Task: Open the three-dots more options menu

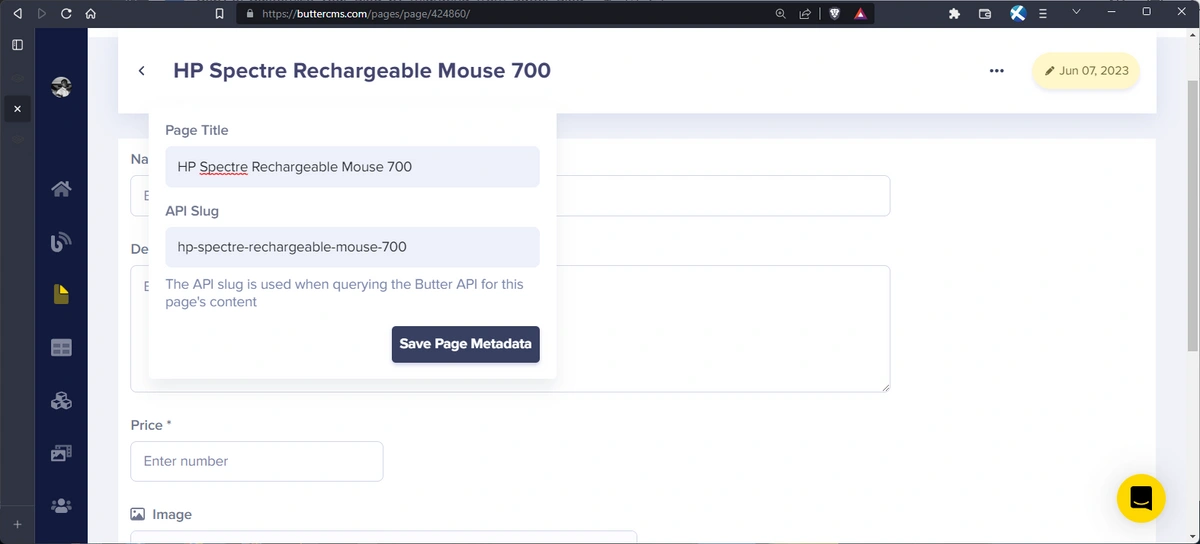Action: 996,71
